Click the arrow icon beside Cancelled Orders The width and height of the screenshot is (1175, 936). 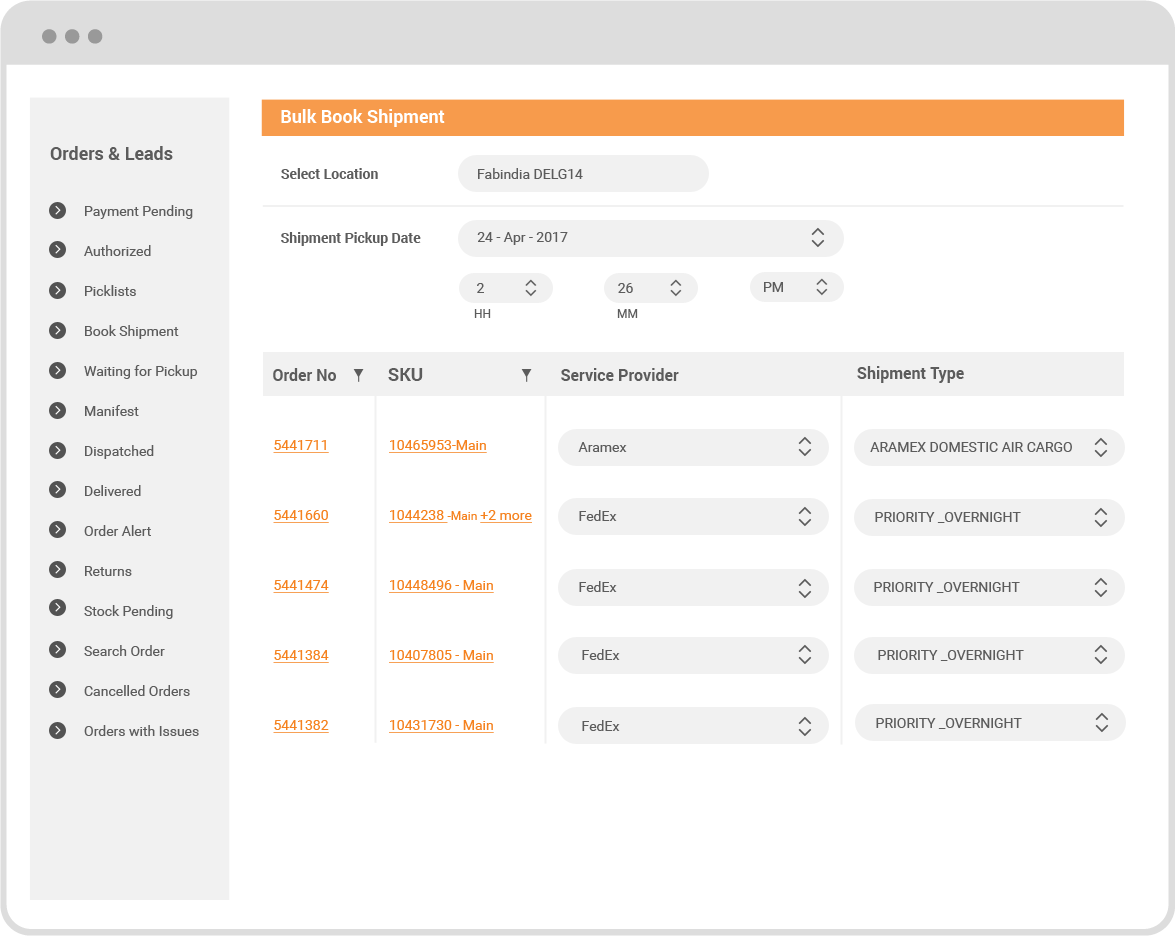(x=58, y=691)
